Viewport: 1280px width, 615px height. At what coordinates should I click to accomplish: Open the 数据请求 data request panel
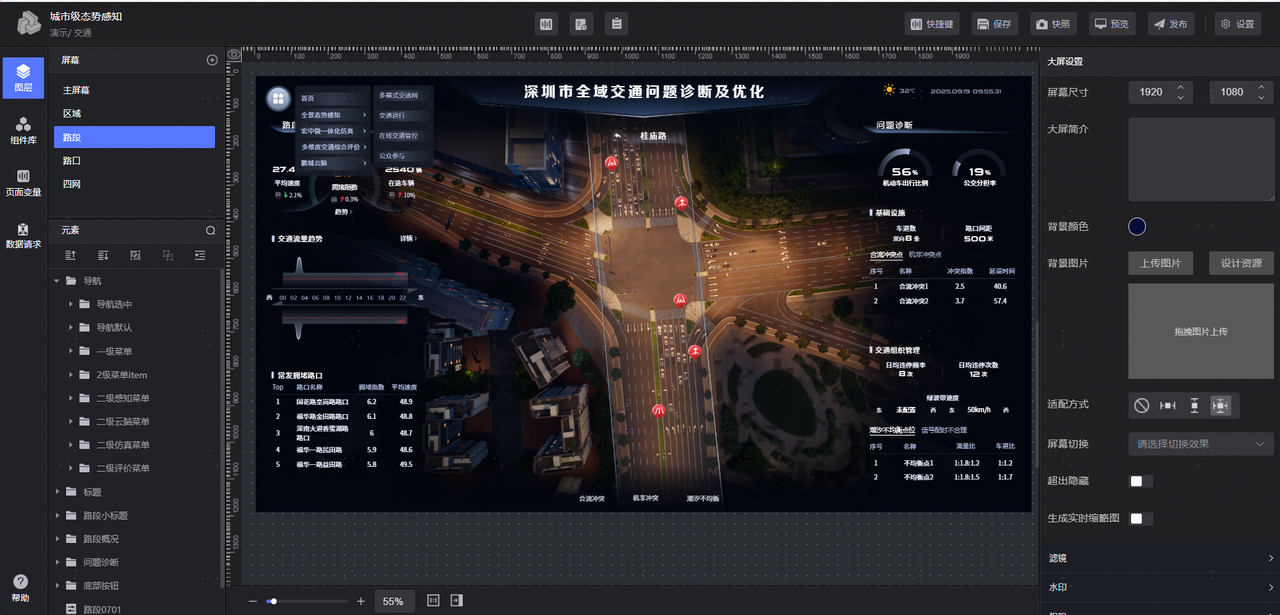coord(23,235)
